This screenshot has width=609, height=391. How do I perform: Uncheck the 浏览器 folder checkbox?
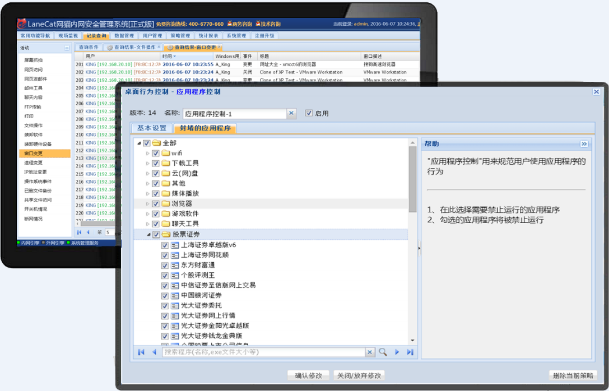[156, 203]
